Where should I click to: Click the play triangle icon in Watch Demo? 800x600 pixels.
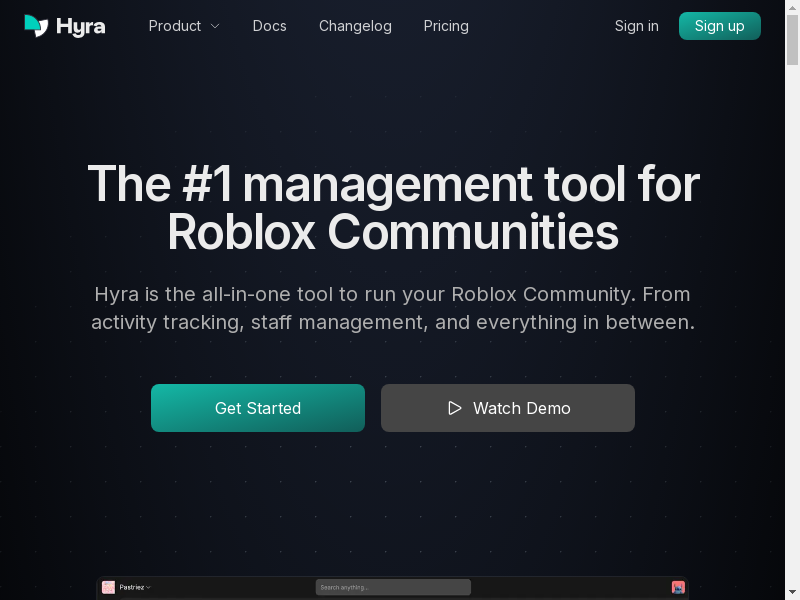point(455,408)
